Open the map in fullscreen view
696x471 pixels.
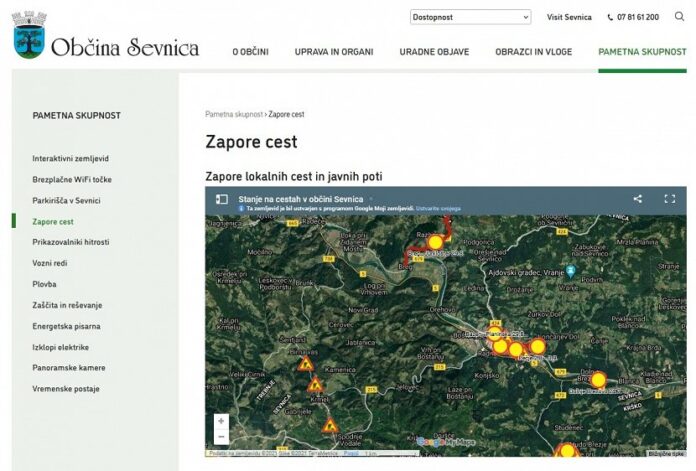670,199
